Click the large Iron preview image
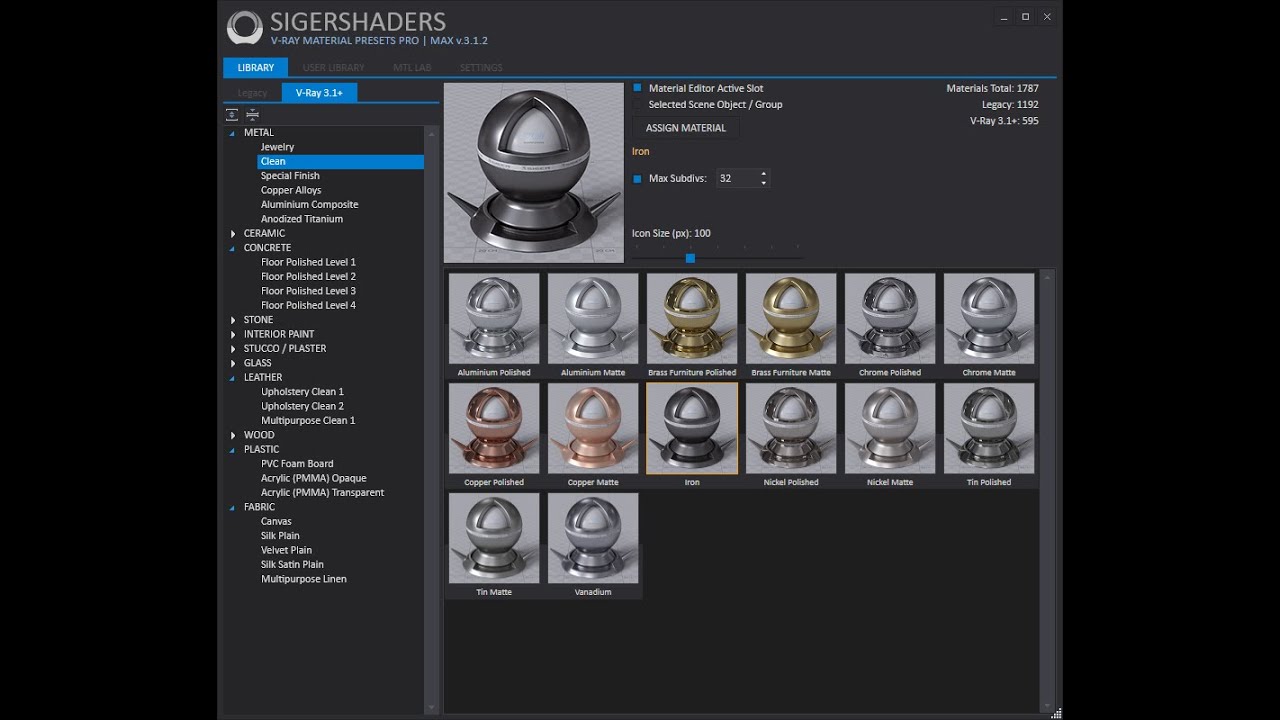 (x=534, y=173)
